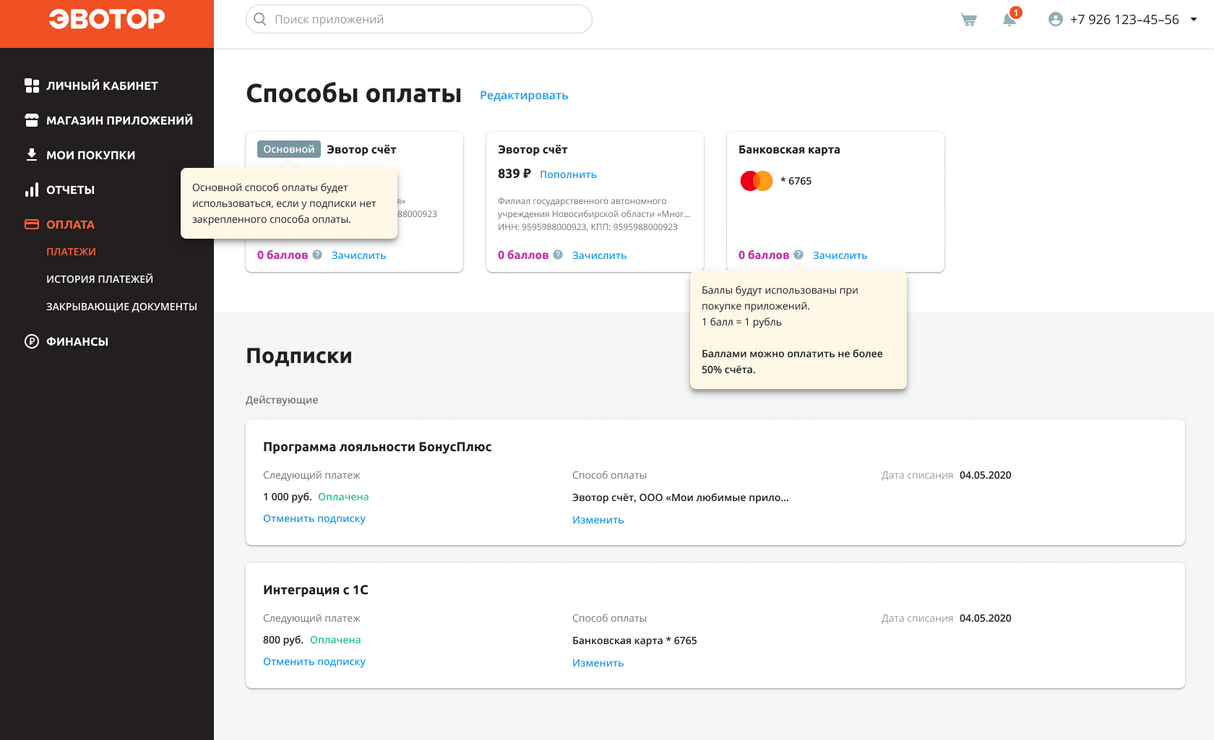This screenshot has height=740, width=1214.
Task: Click Редактировать link
Action: point(524,95)
